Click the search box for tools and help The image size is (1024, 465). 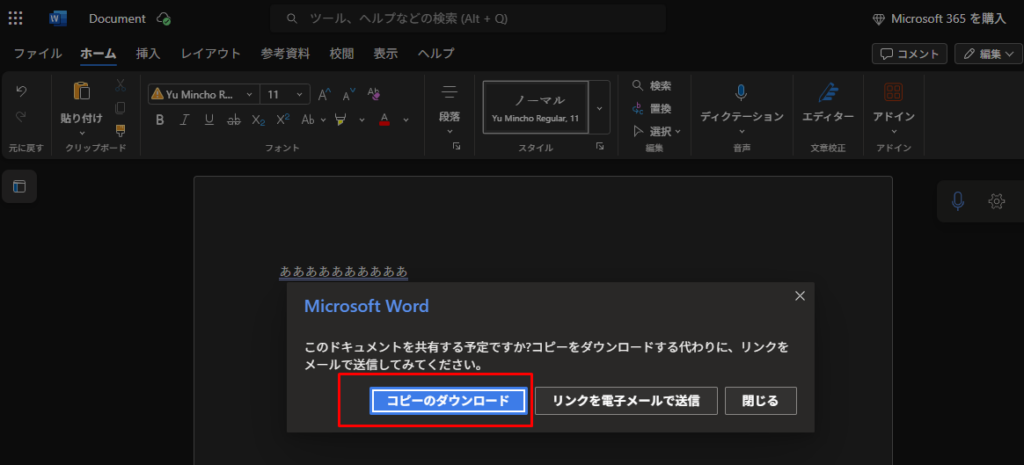click(468, 19)
